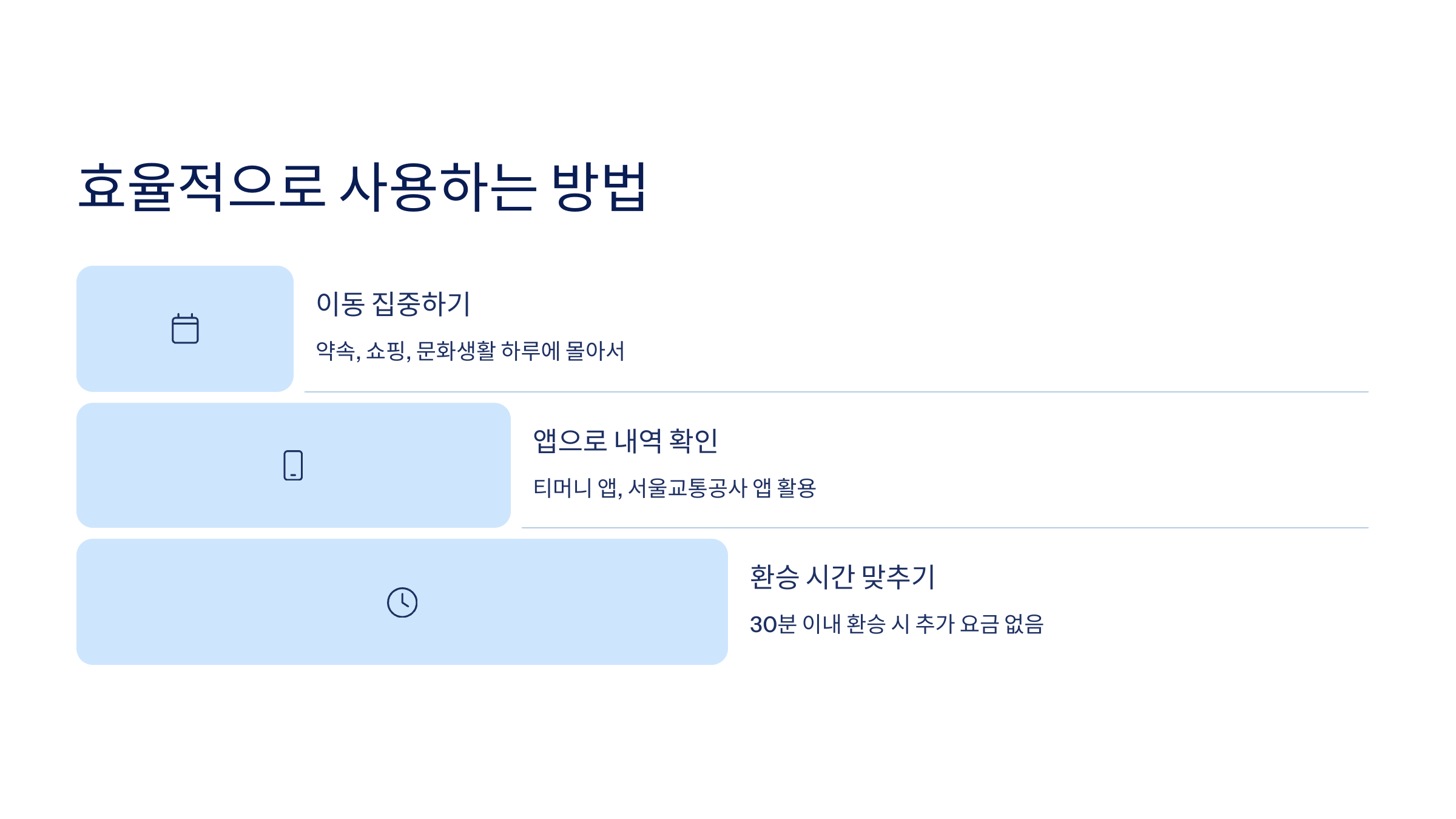Click the calendar icon

185,328
